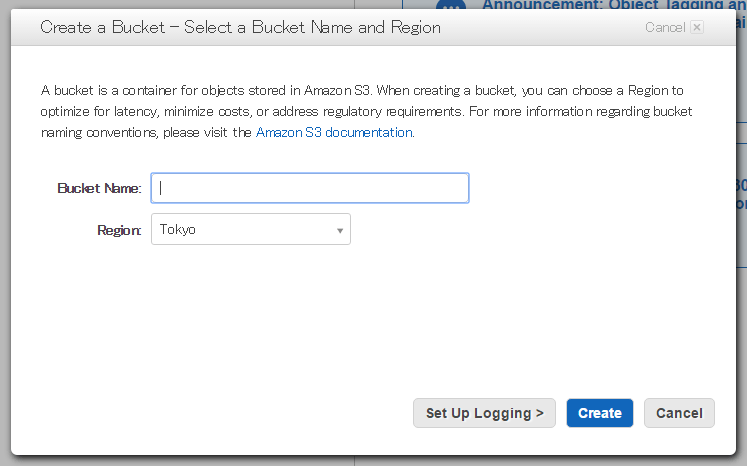
Task: Click the arrow in the Set Up Logging button
Action: (x=539, y=413)
